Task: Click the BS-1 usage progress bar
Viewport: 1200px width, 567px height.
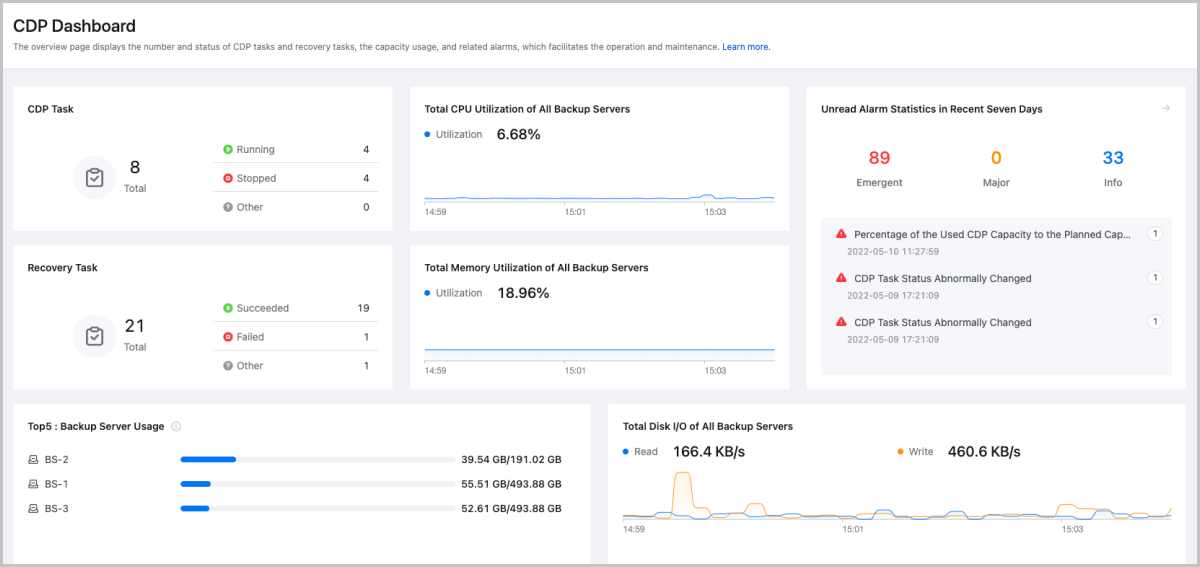Action: click(317, 484)
